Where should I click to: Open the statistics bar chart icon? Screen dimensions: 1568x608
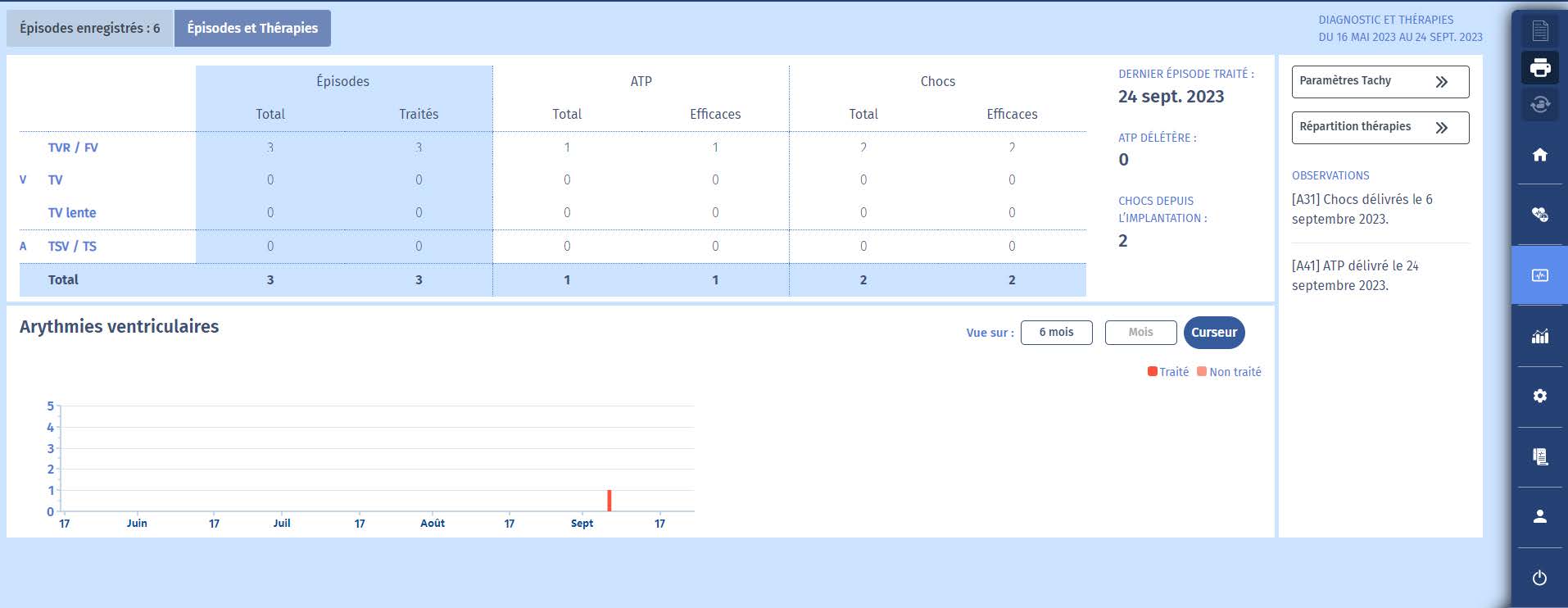[x=1540, y=336]
